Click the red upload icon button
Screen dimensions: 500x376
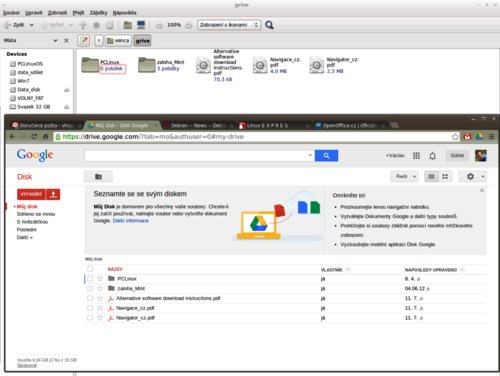[x=53, y=194]
